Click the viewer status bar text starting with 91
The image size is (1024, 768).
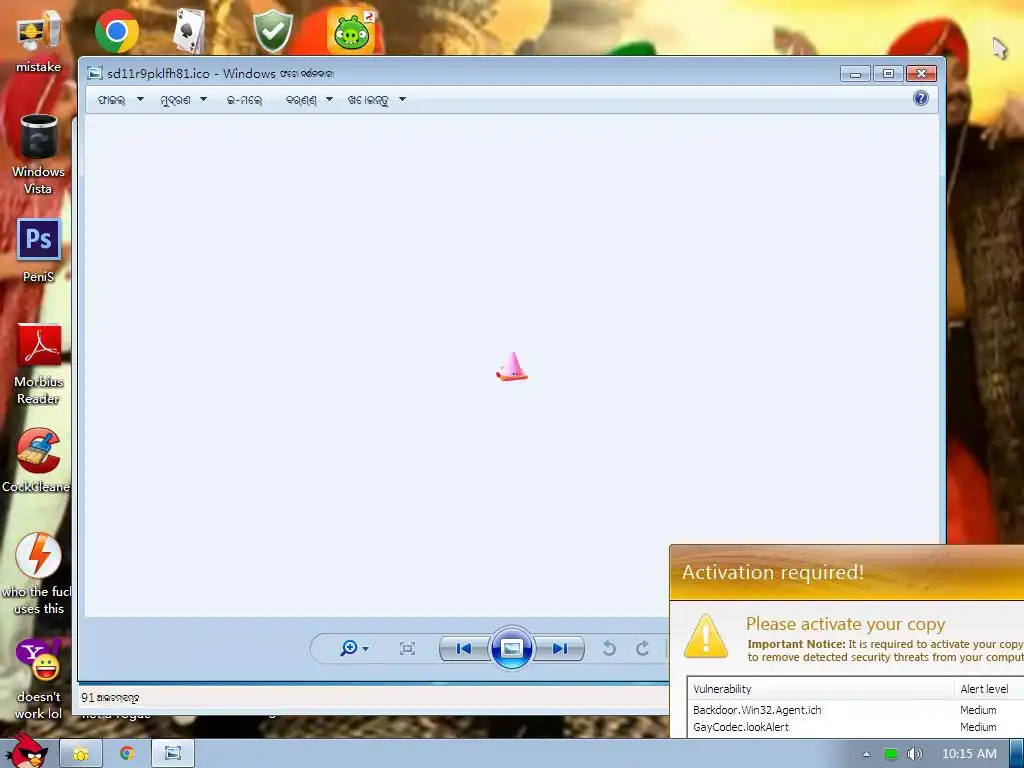(110, 697)
